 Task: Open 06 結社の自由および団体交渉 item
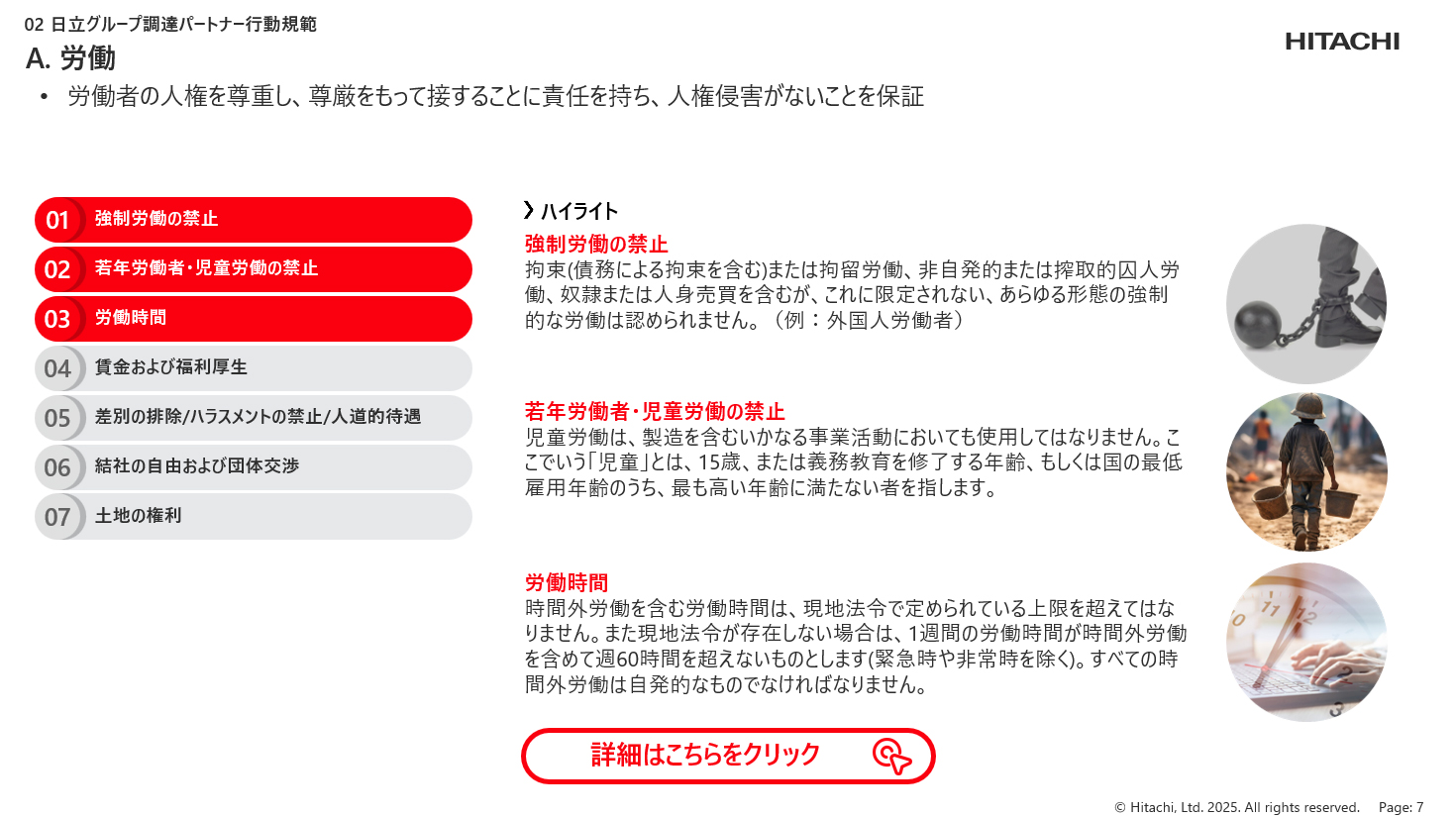(254, 467)
